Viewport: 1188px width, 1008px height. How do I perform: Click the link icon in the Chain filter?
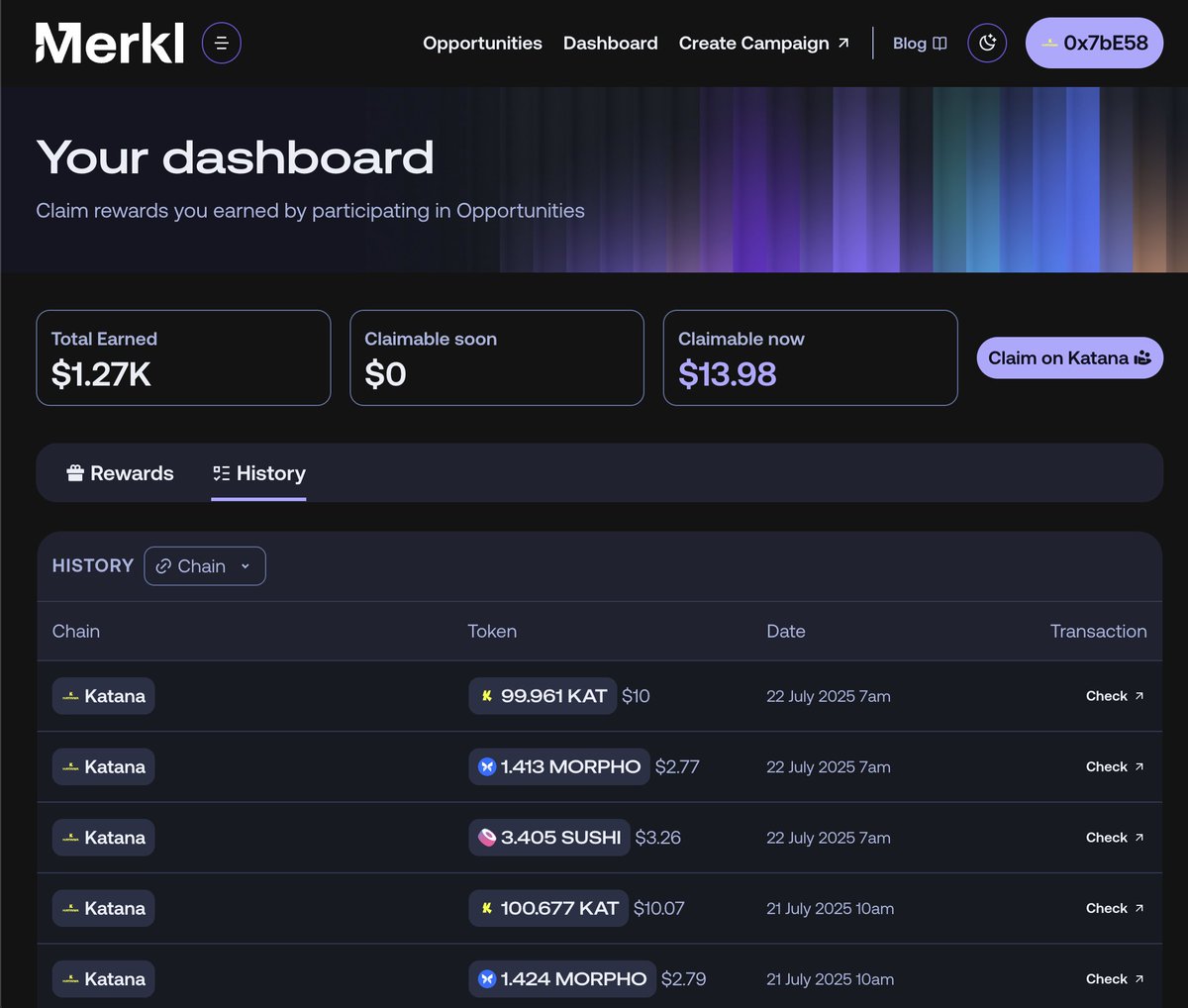[x=164, y=566]
